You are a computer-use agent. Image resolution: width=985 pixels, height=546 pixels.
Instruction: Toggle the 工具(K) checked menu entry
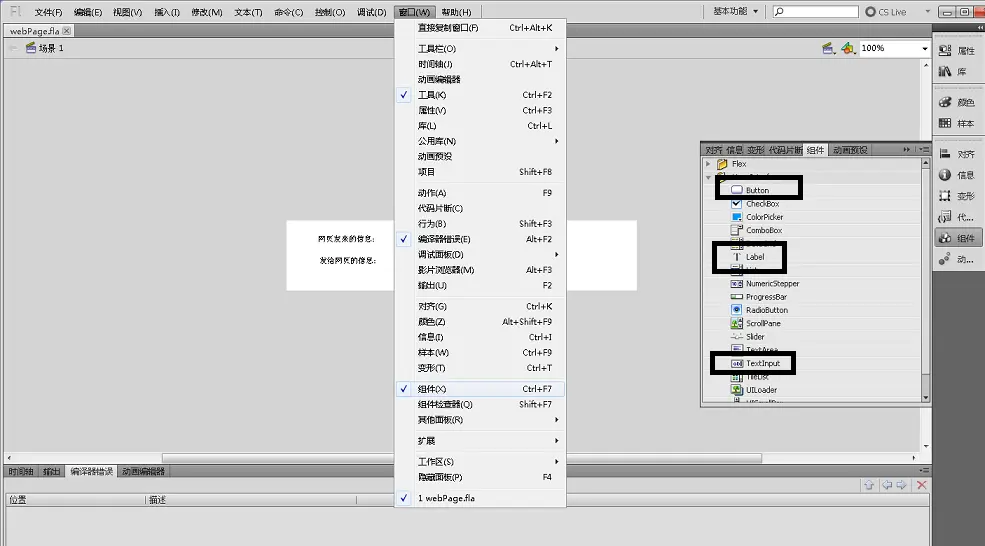click(x=481, y=95)
